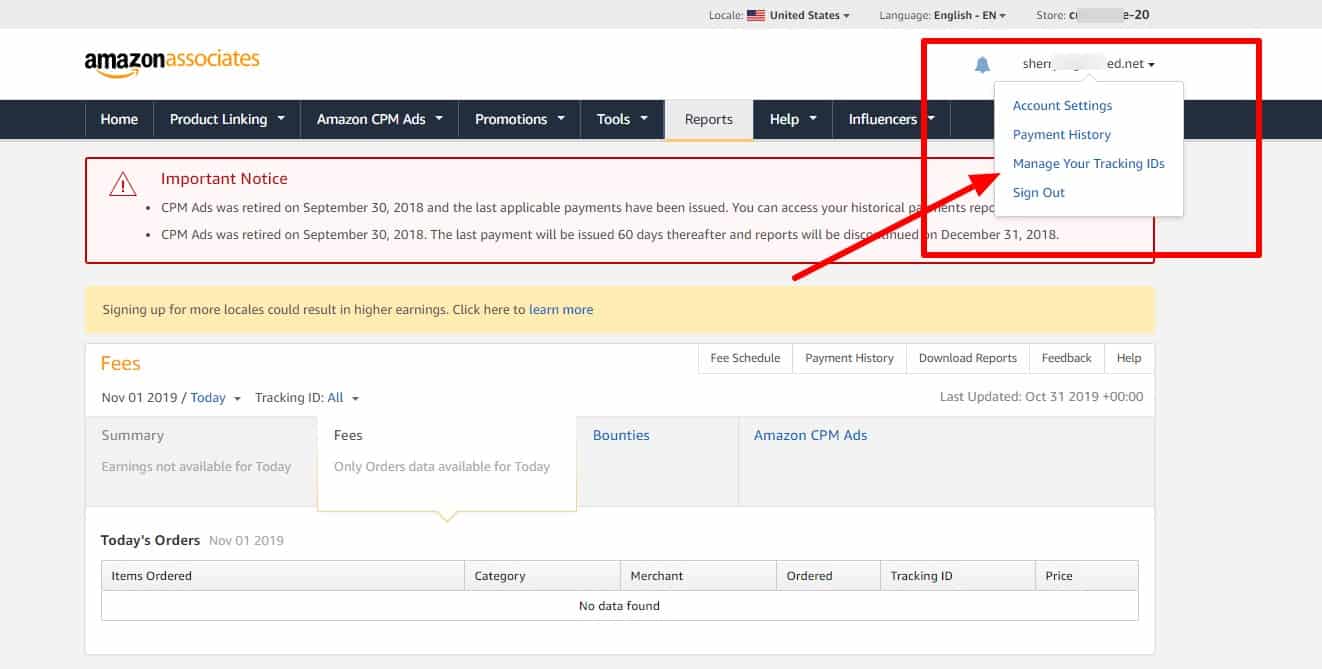Click Sign Out

[1038, 193]
